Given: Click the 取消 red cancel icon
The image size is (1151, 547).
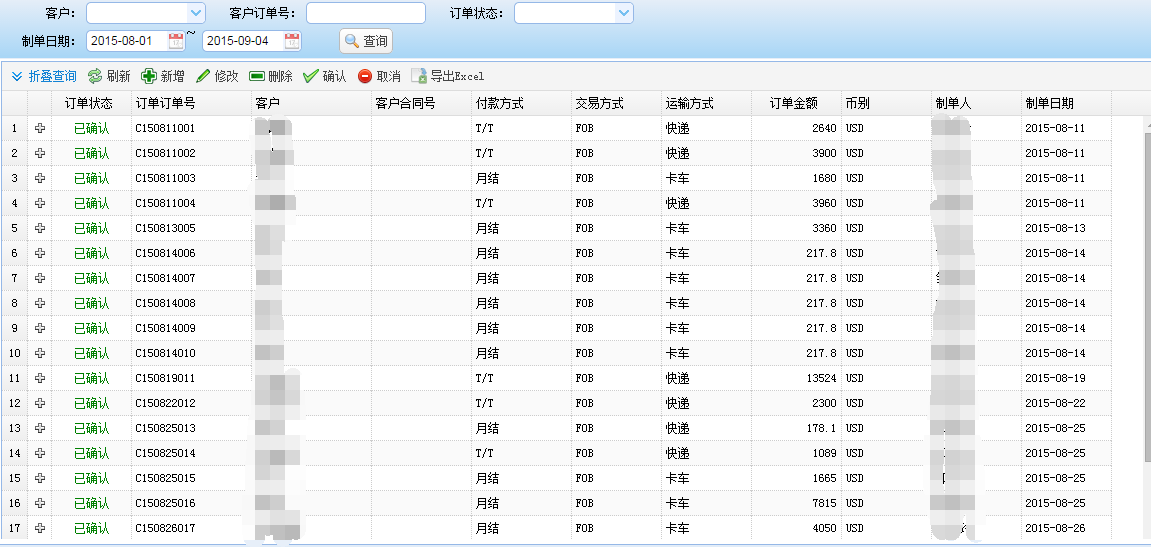Looking at the screenshot, I should [365, 76].
